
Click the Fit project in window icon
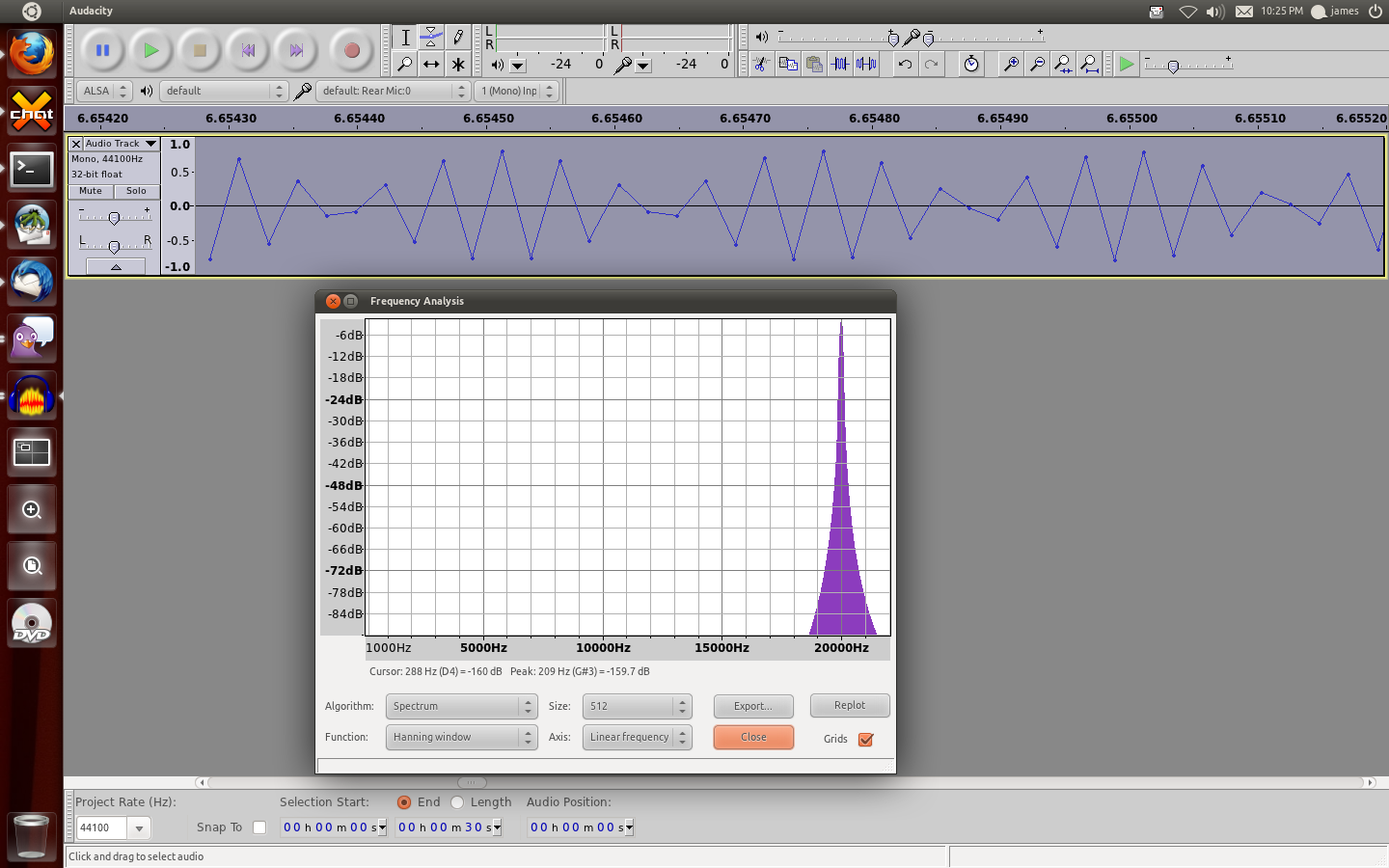1089,65
